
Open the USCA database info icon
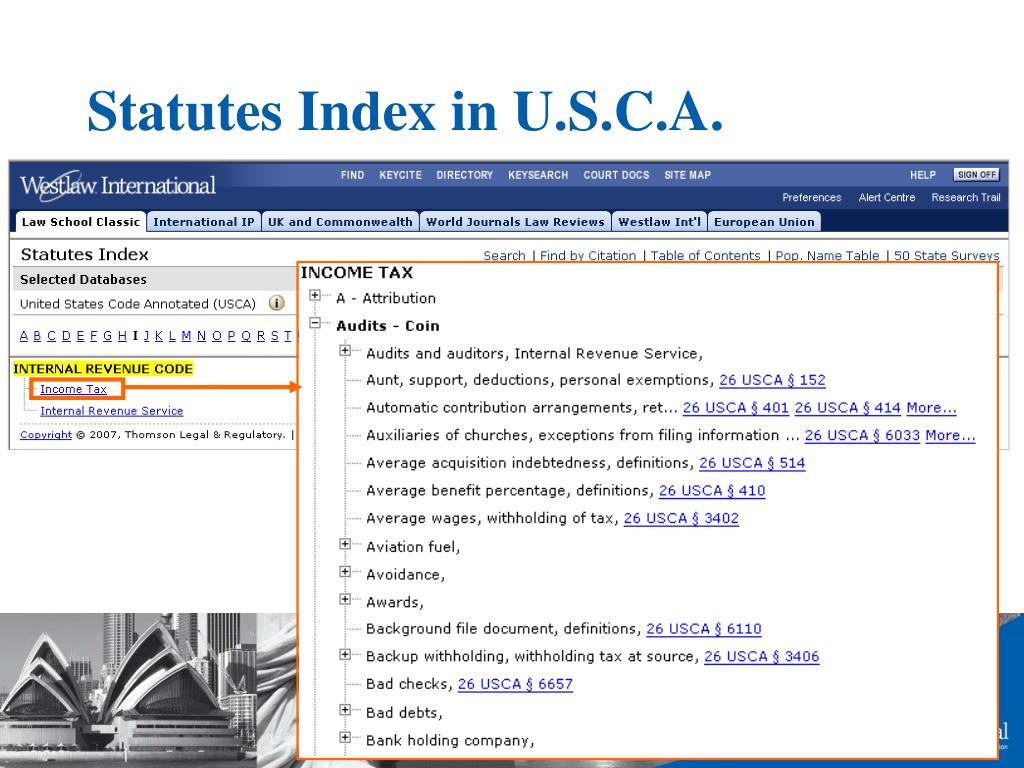pyautogui.click(x=276, y=304)
